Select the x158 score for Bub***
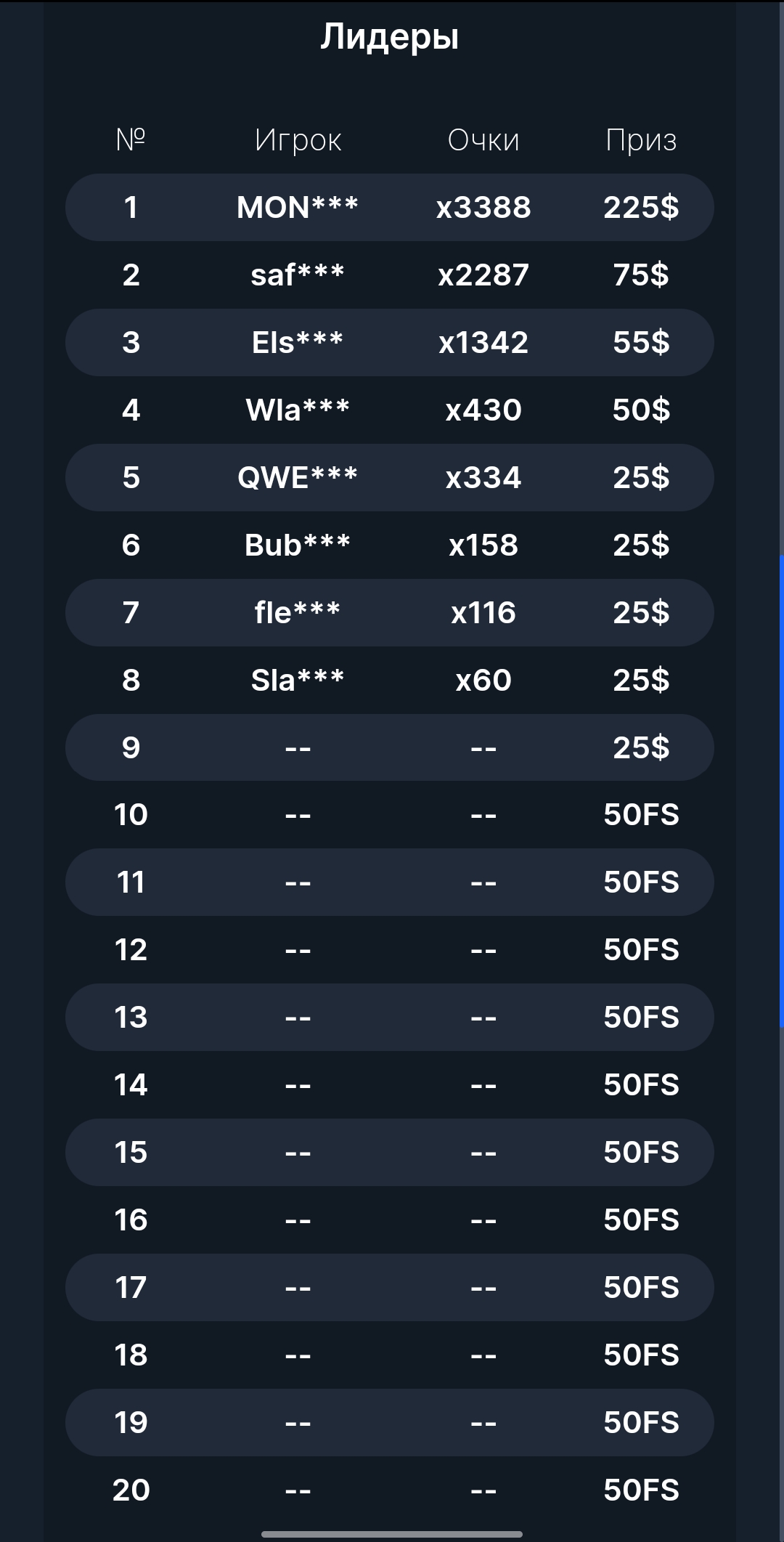This screenshot has height=1542, width=784. coord(483,545)
